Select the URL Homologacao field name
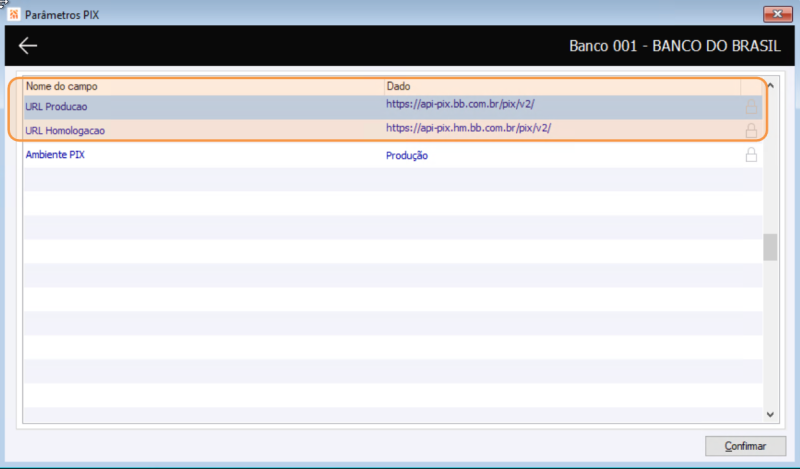The image size is (800, 469). tap(65, 131)
